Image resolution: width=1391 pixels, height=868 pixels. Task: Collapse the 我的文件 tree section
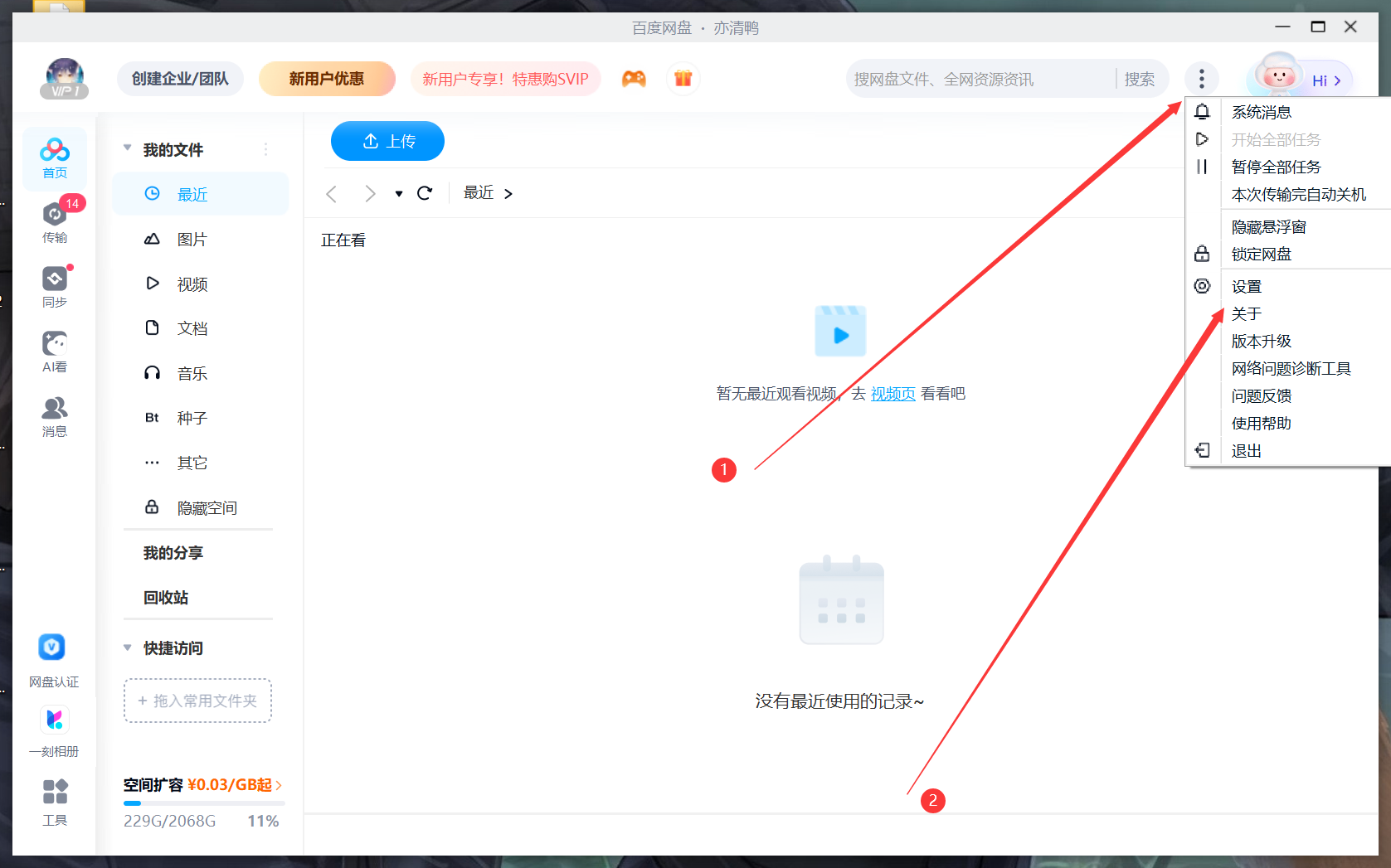(x=128, y=149)
